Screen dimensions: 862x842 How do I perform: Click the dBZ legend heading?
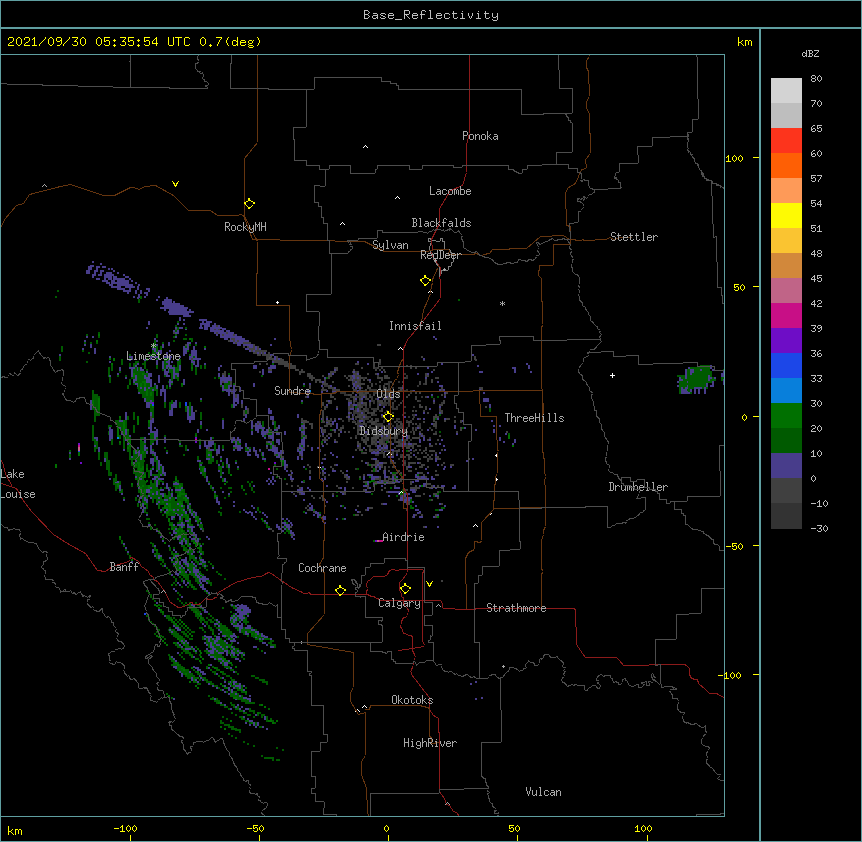810,54
